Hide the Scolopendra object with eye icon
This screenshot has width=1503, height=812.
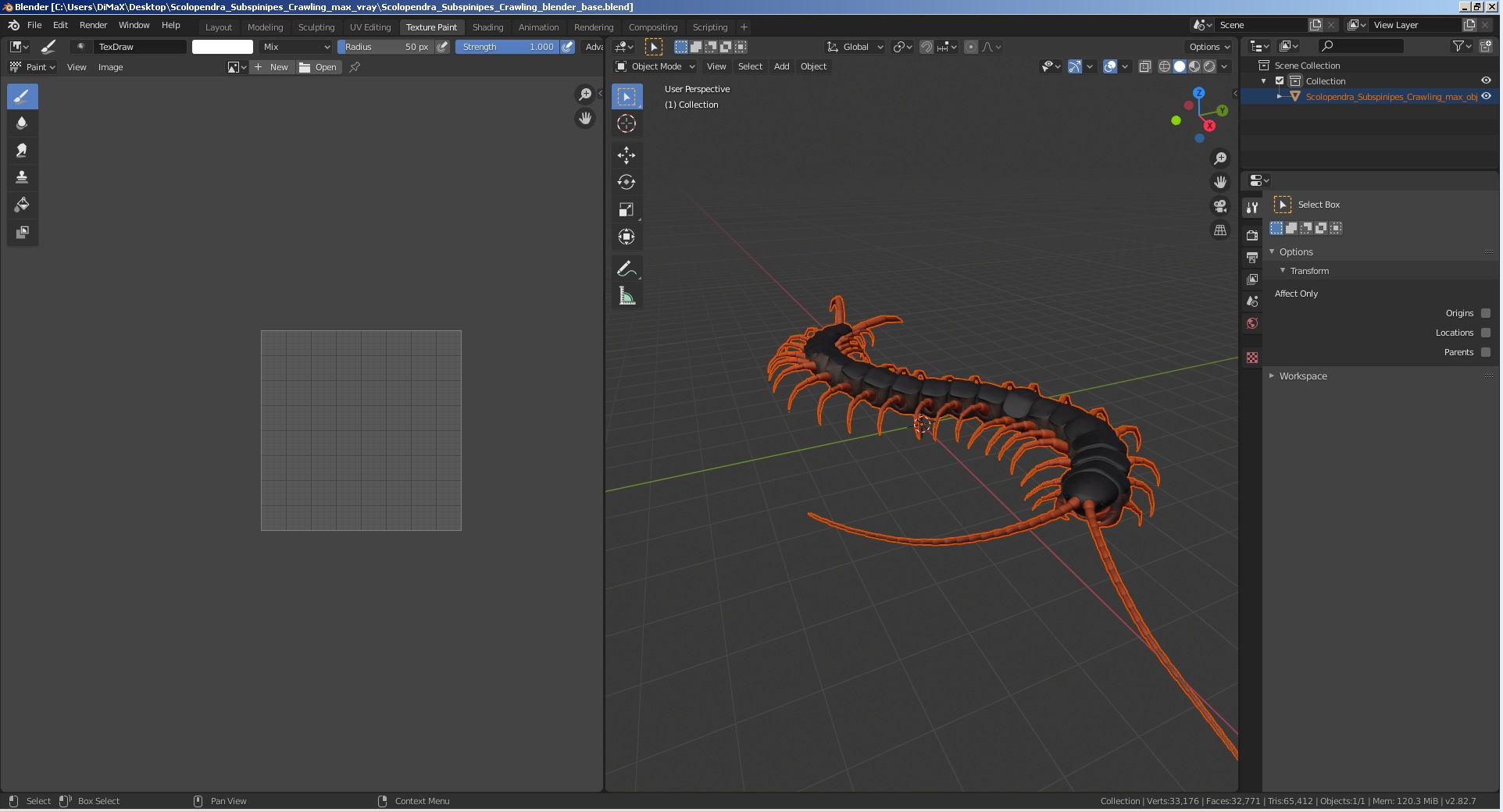coord(1486,96)
